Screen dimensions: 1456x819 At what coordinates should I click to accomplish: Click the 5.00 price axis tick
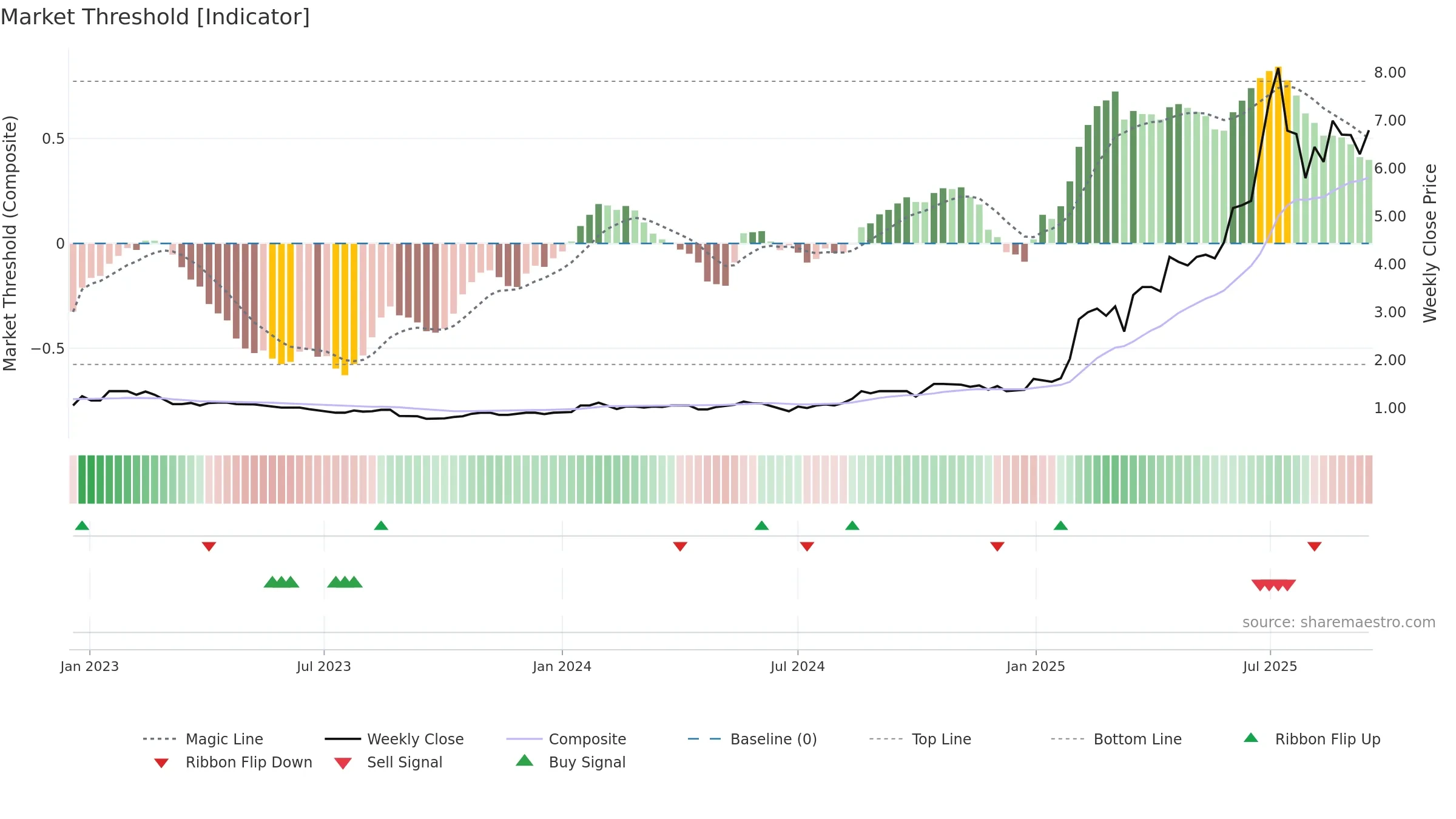[x=1390, y=217]
